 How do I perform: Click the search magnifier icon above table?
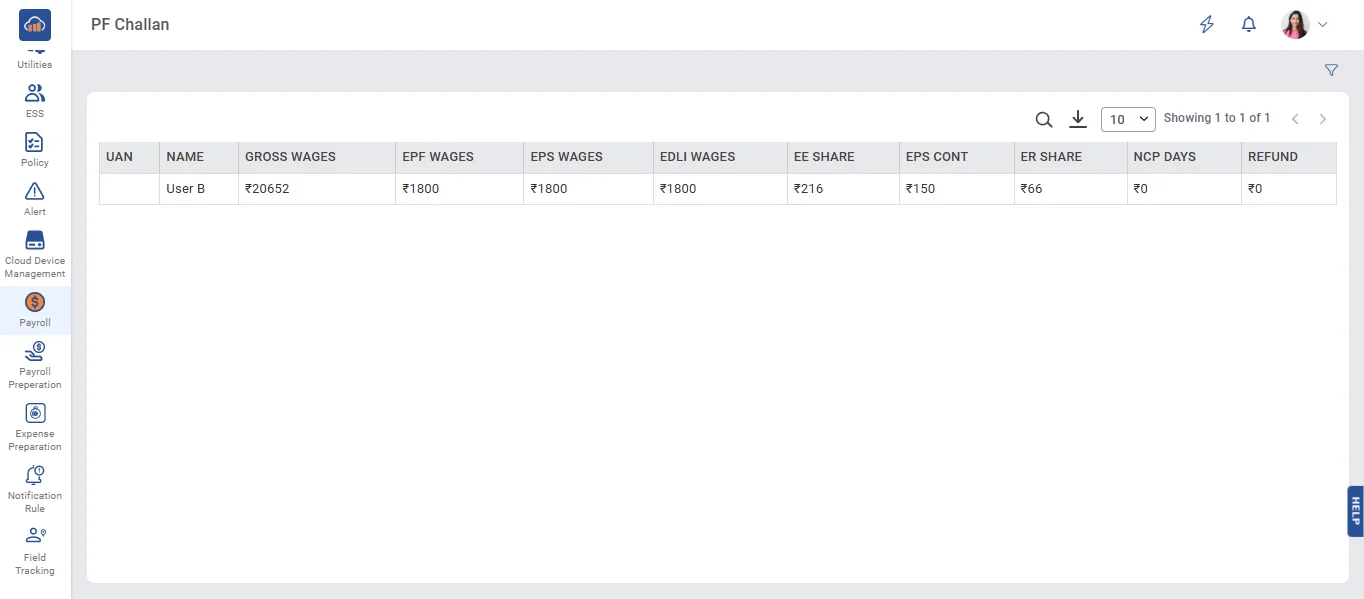(1043, 120)
